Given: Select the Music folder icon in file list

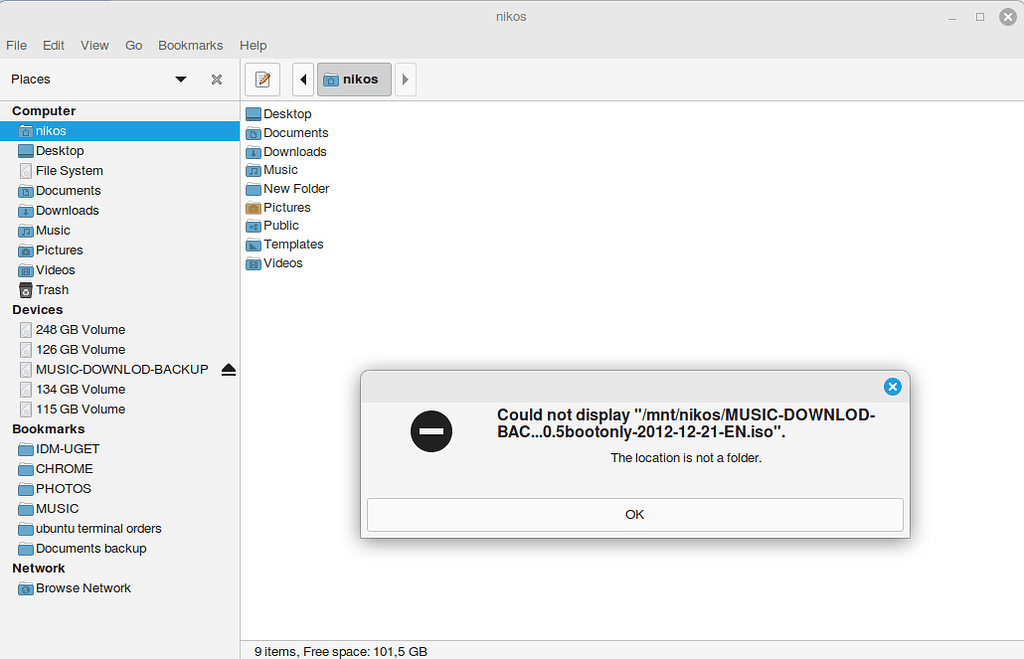Looking at the screenshot, I should [x=253, y=170].
